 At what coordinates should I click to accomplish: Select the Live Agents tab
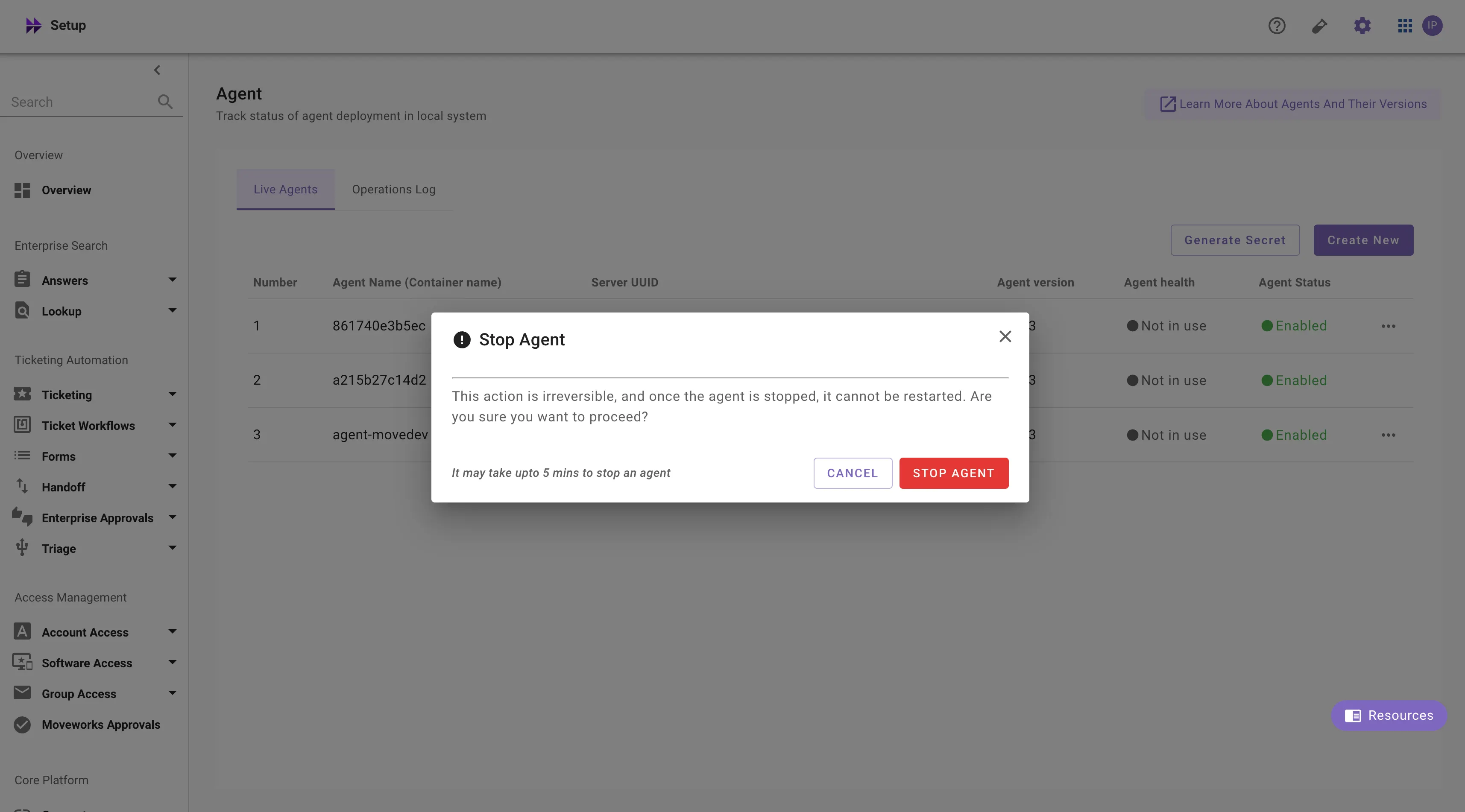click(x=285, y=190)
